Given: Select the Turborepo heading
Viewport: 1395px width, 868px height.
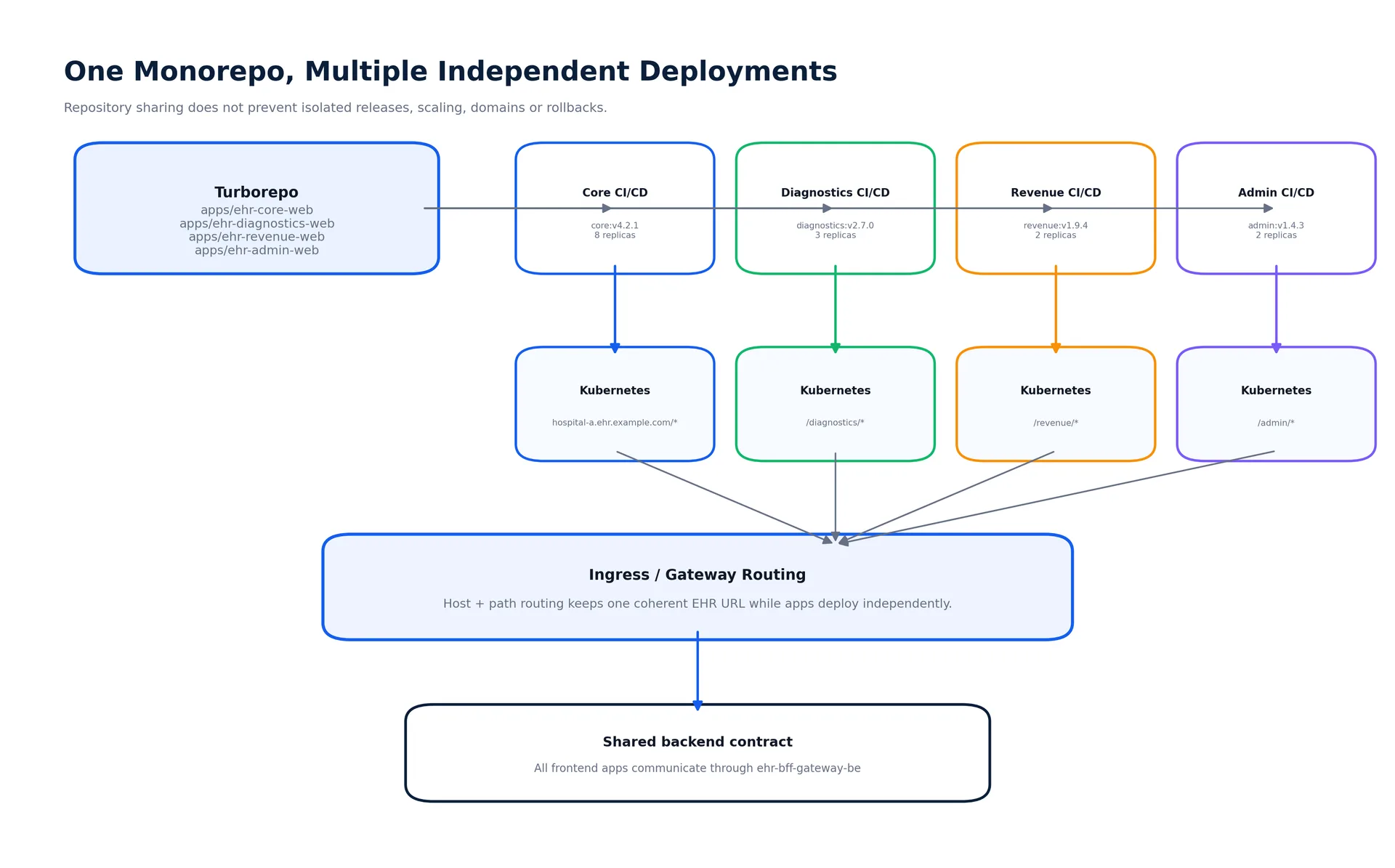Looking at the screenshot, I should (x=256, y=192).
